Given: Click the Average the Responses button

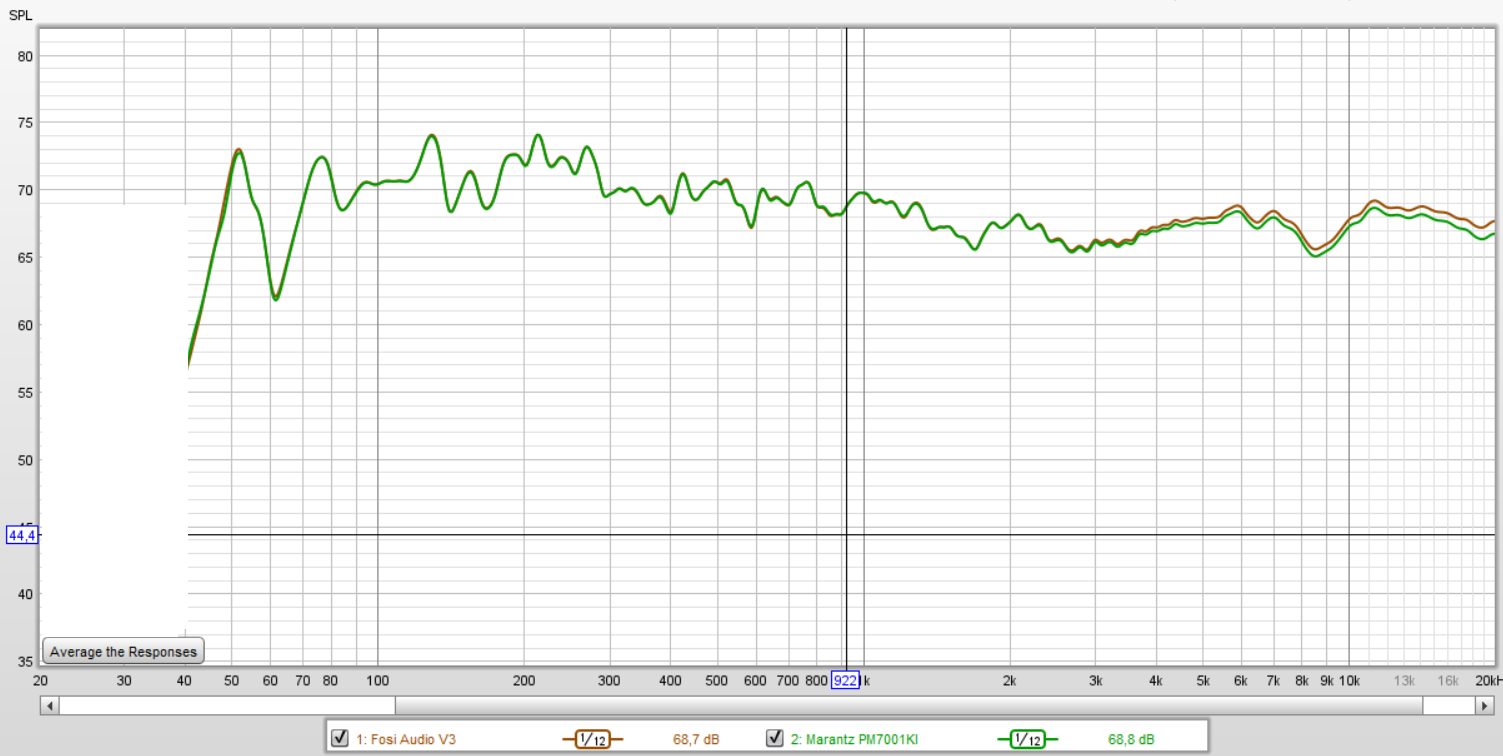Looking at the screenshot, I should [123, 651].
